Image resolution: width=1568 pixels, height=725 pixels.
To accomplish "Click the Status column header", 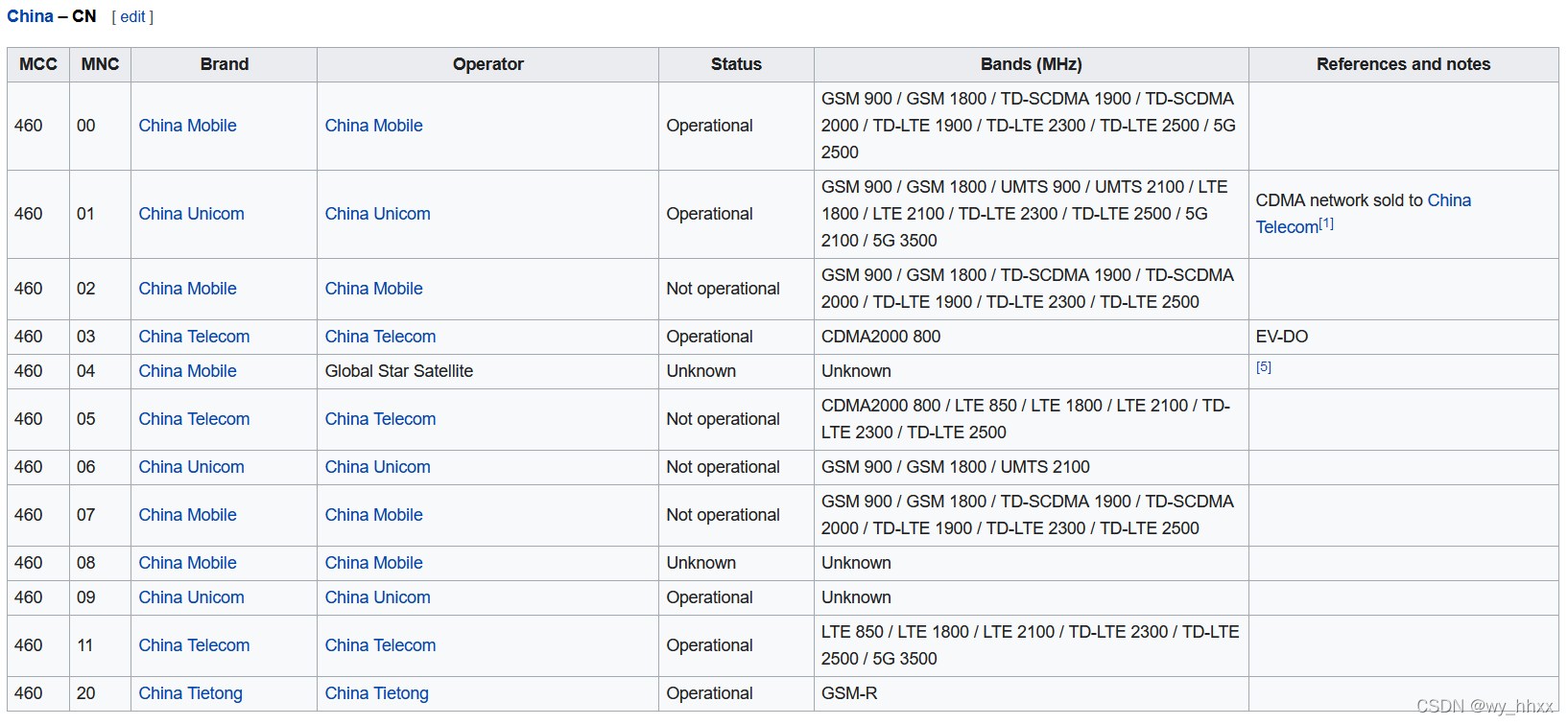I will (x=736, y=64).
